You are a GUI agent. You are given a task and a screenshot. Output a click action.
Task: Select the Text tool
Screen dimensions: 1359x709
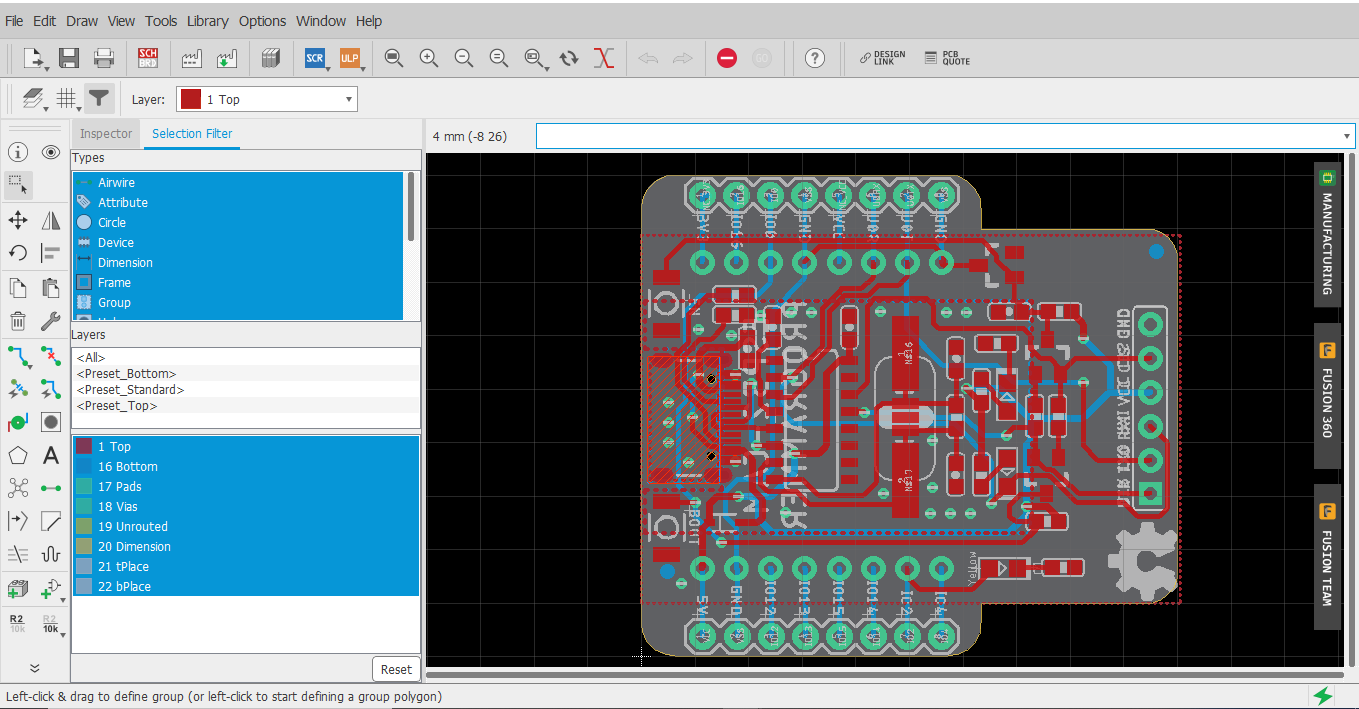50,455
